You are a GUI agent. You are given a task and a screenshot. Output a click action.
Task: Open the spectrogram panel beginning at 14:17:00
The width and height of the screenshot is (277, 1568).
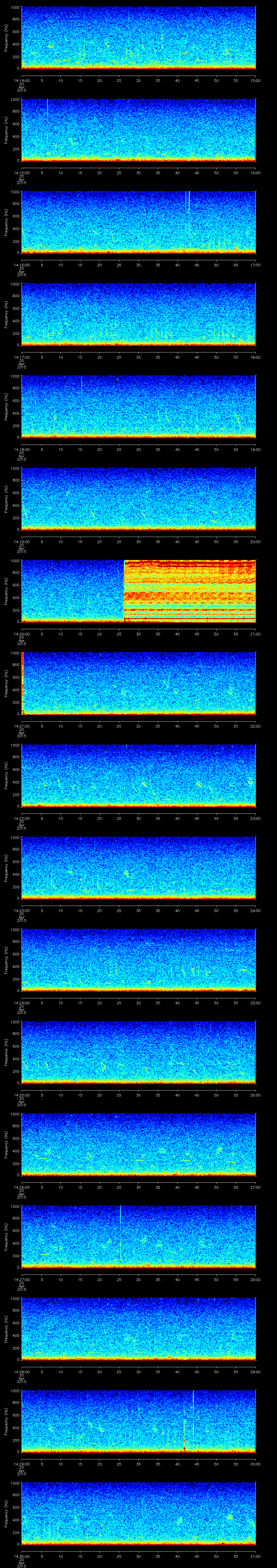click(138, 314)
